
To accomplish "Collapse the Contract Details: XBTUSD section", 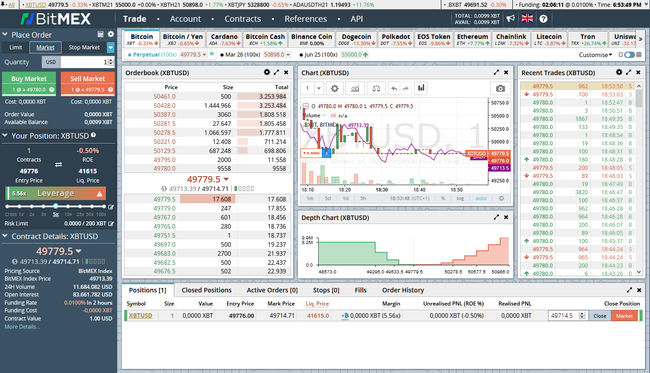I will (5, 236).
